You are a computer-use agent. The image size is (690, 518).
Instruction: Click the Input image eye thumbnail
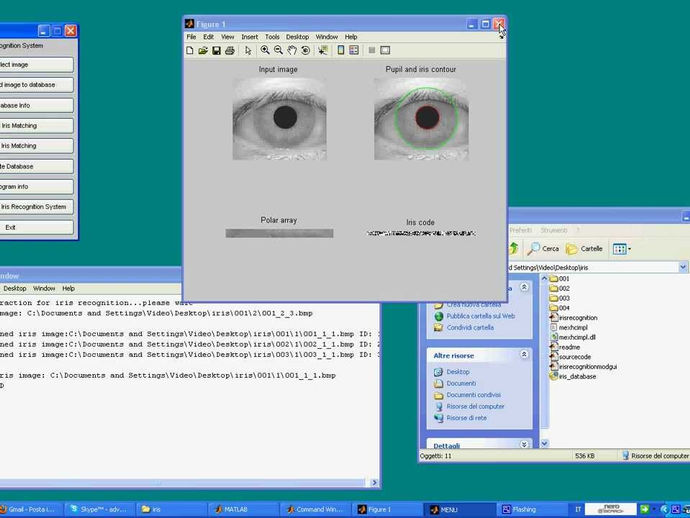click(279, 119)
